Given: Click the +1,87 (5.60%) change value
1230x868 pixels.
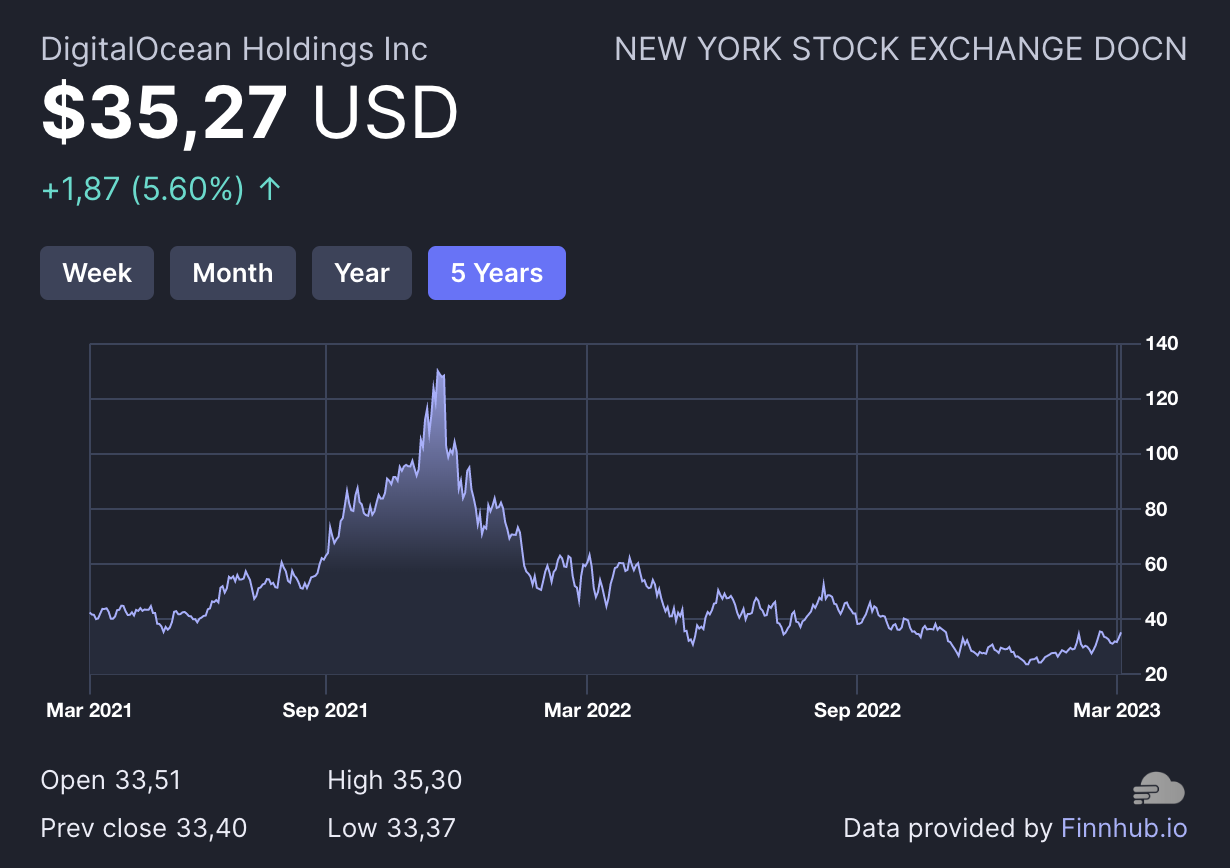Looking at the screenshot, I should (143, 189).
